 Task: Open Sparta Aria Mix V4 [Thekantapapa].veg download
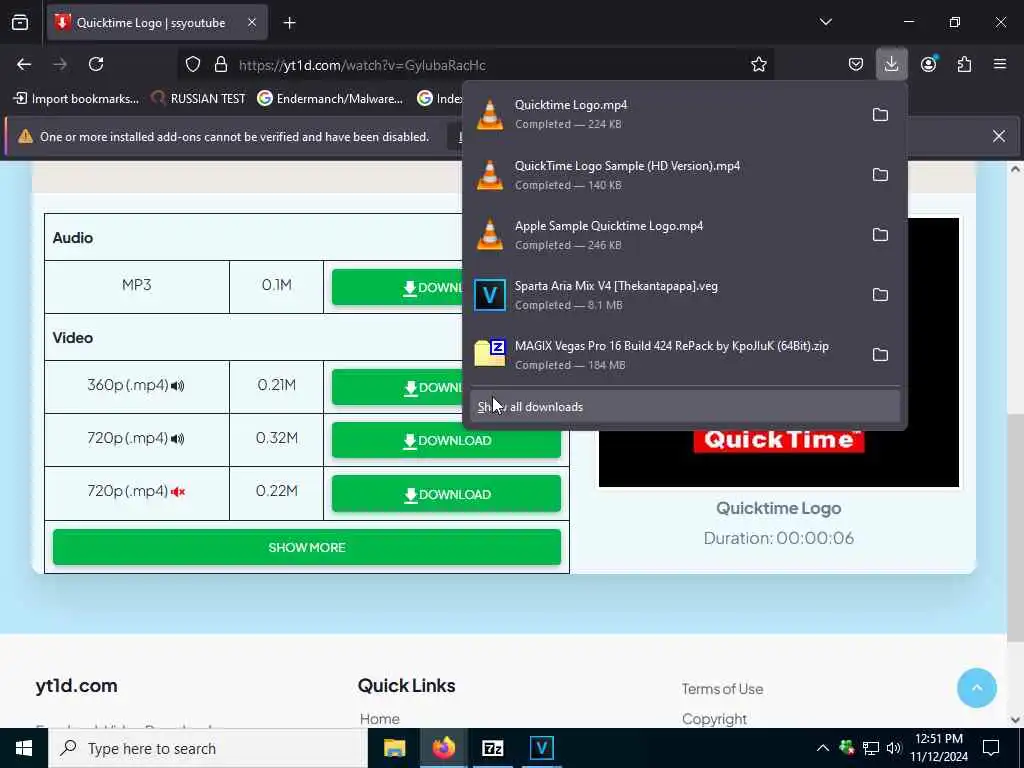[x=663, y=295]
